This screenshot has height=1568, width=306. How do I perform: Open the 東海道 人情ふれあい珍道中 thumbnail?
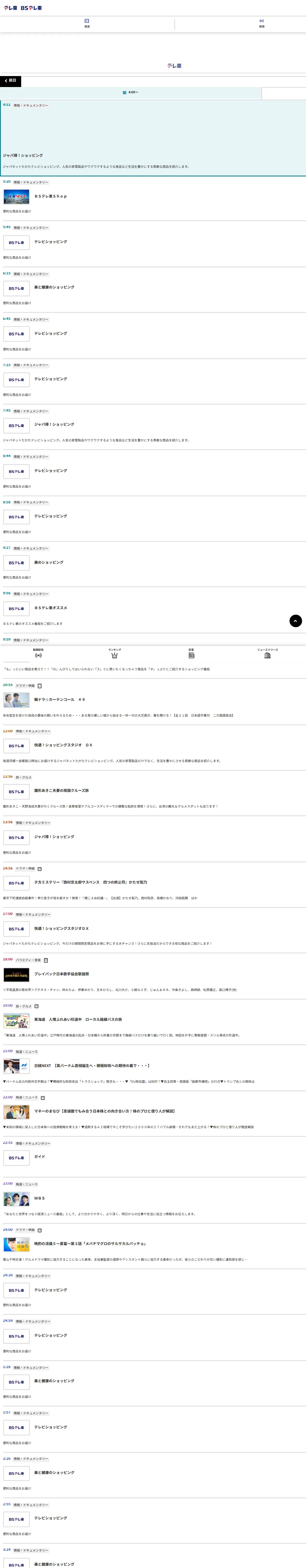pyautogui.click(x=16, y=1020)
